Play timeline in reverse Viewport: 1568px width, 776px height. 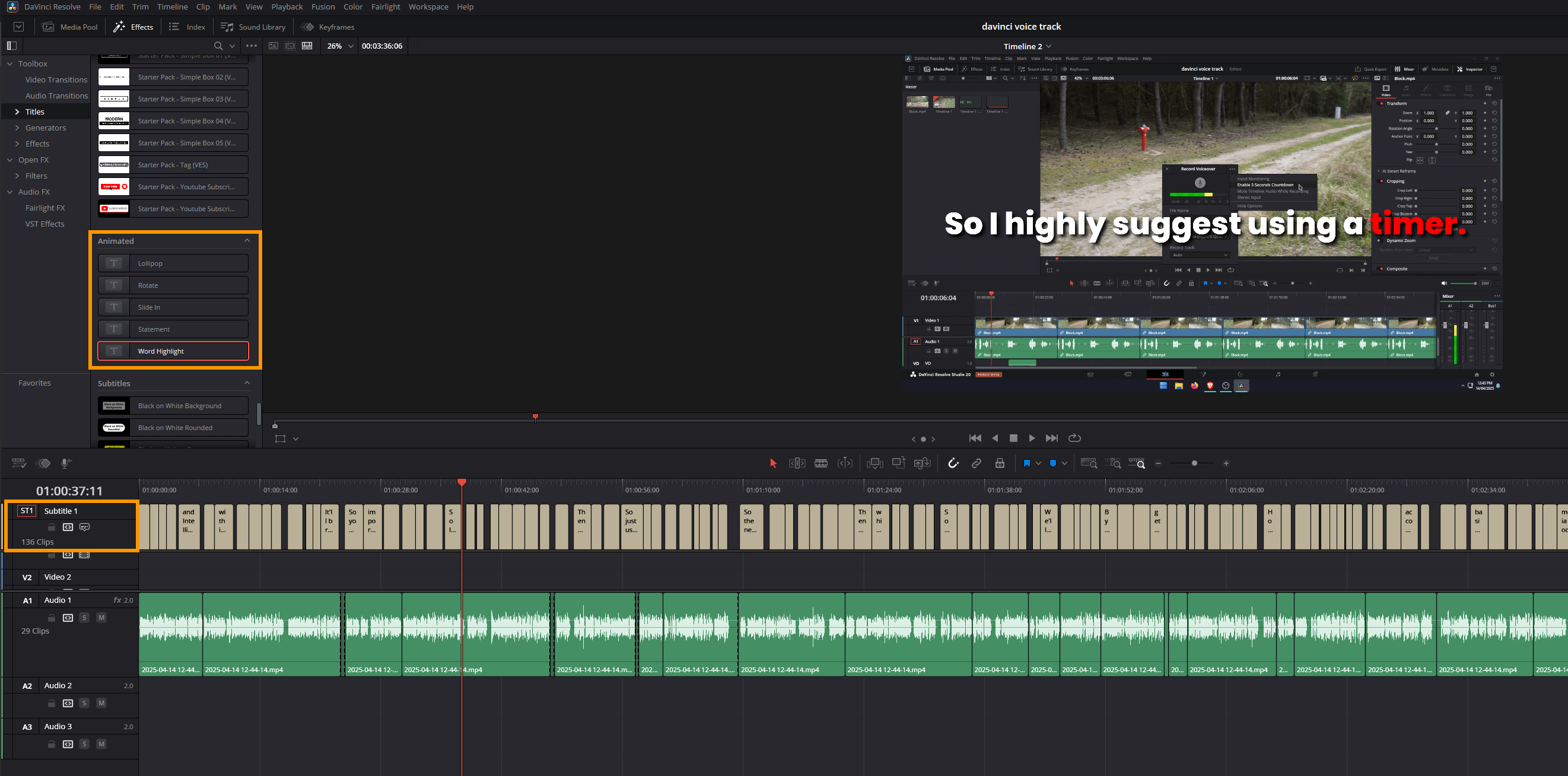[995, 438]
